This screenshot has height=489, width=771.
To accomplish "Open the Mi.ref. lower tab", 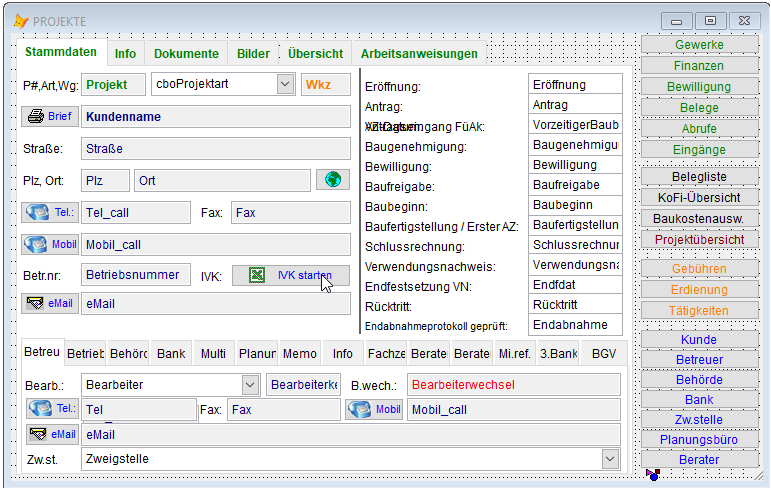I will [x=515, y=354].
